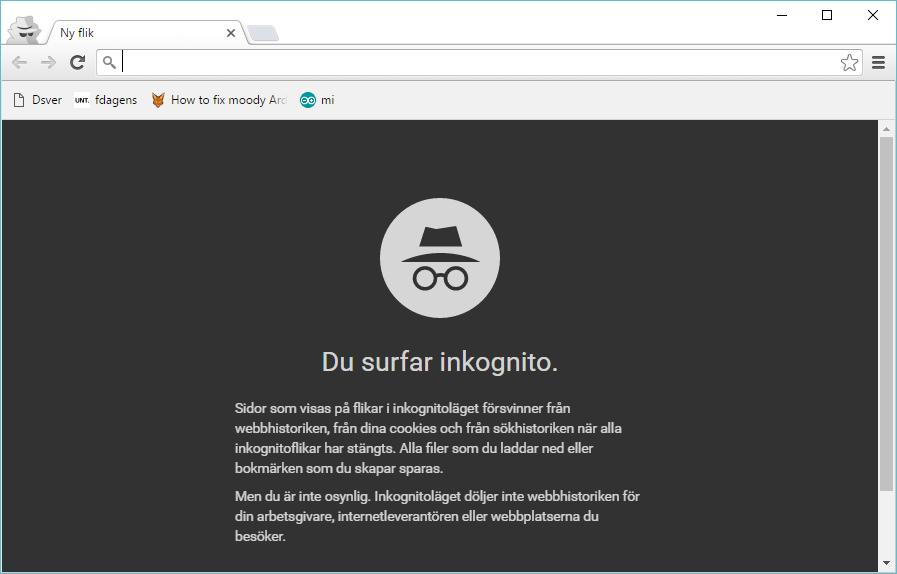897x574 pixels.
Task: Open the How to fix moody Ard bookmark
Action: click(x=219, y=100)
